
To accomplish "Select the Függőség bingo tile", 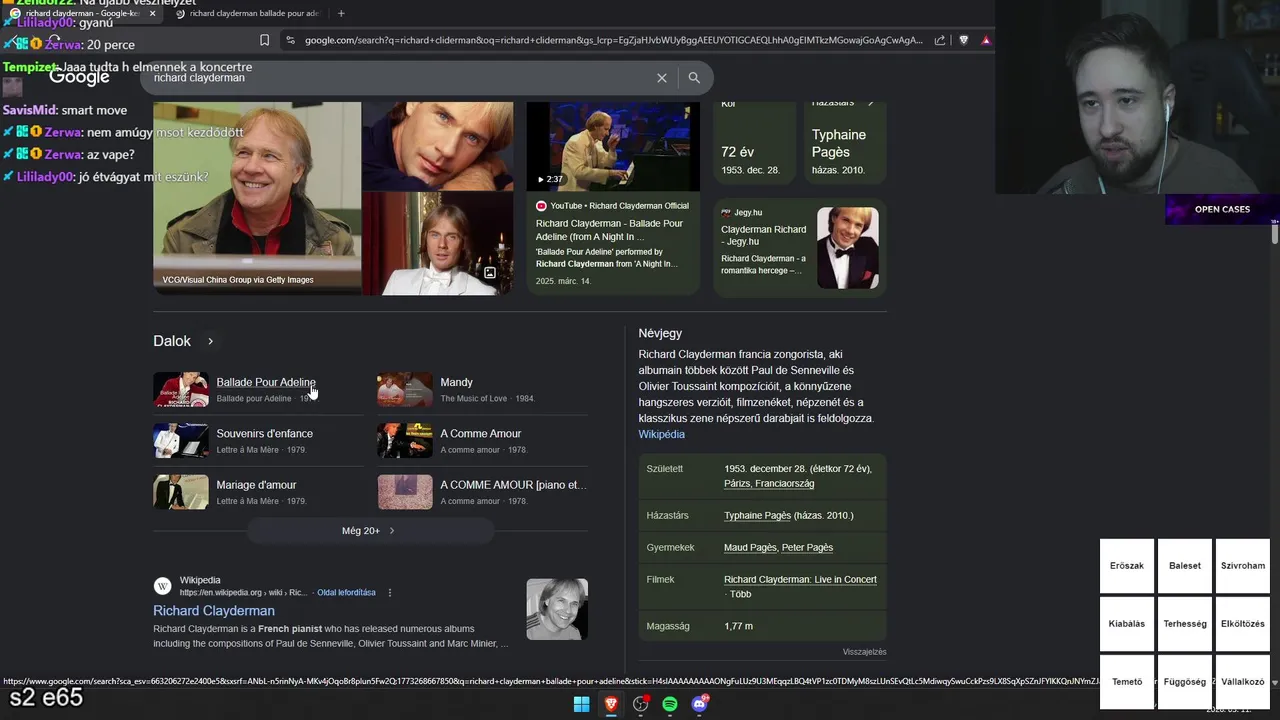I will (x=1185, y=682).
